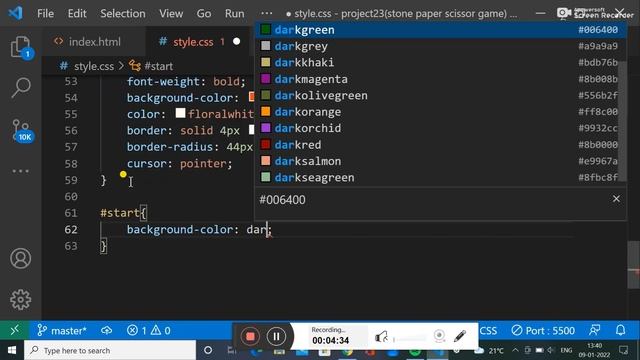Image resolution: width=640 pixels, height=360 pixels.
Task: Click the unsaved dot on style.css tab
Action: click(236, 42)
